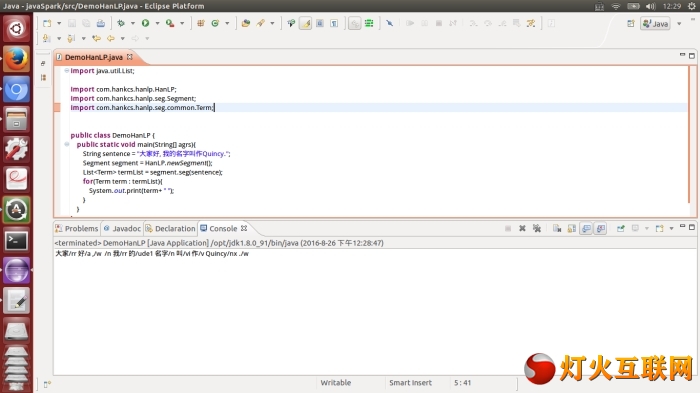Image resolution: width=700 pixels, height=393 pixels.
Task: Open the Open Console dropdown arrow
Action: tap(671, 228)
